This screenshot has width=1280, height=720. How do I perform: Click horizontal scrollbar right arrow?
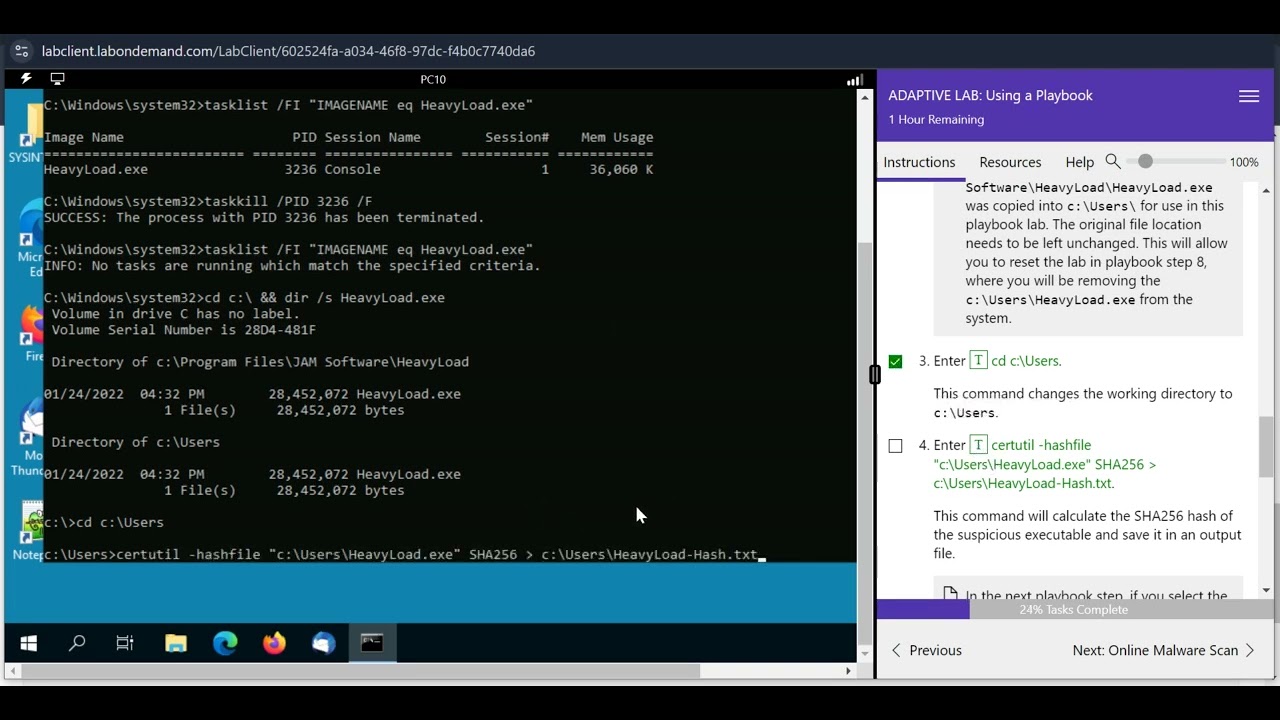tap(849, 671)
